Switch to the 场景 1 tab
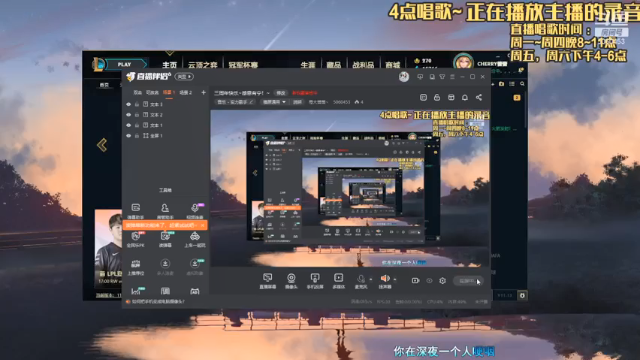The width and height of the screenshot is (640, 360). pos(169,93)
